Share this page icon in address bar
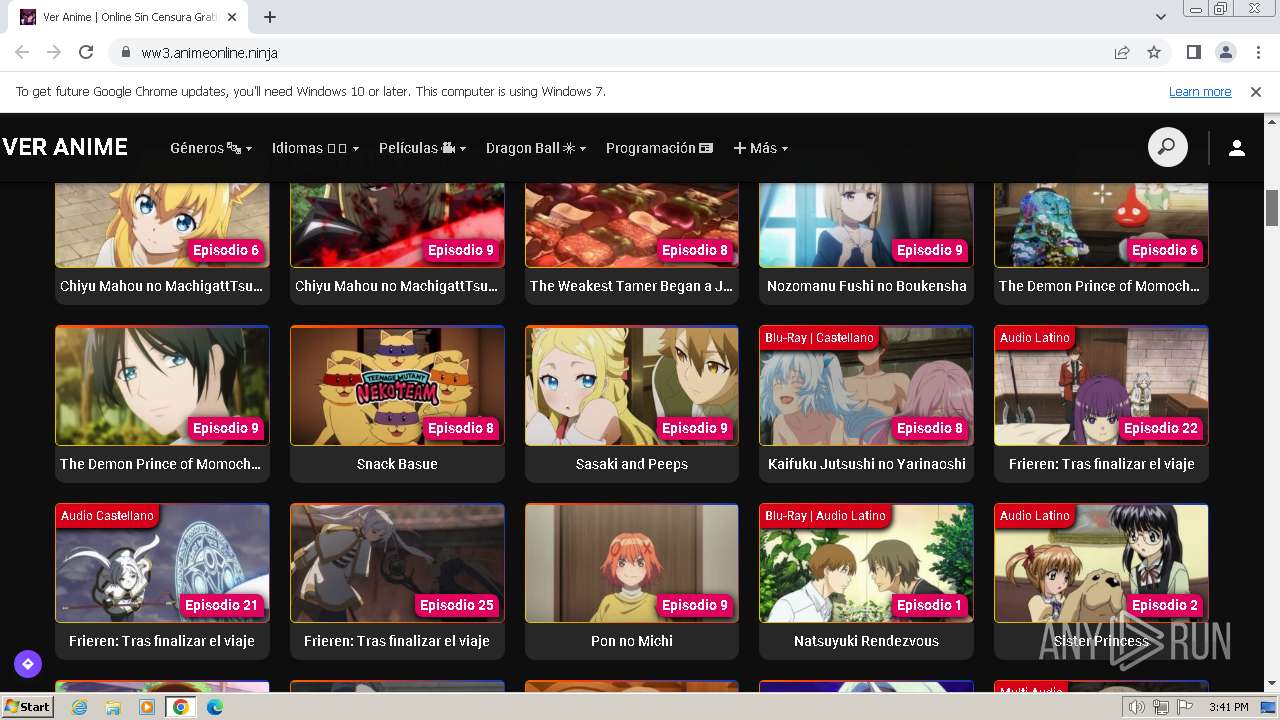 click(x=1122, y=52)
